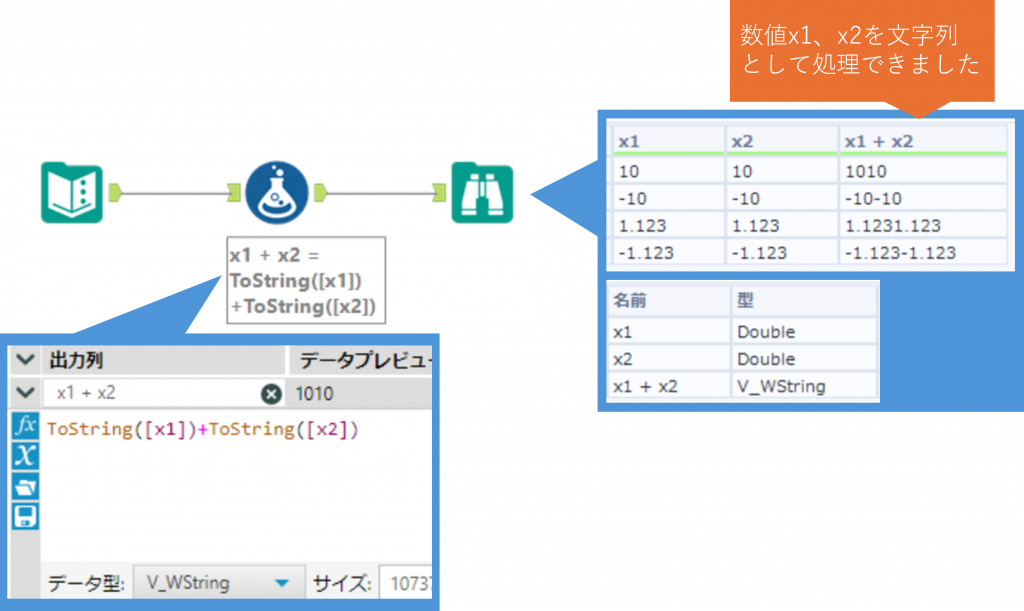Click the Input Data tool output anchor

point(114,192)
